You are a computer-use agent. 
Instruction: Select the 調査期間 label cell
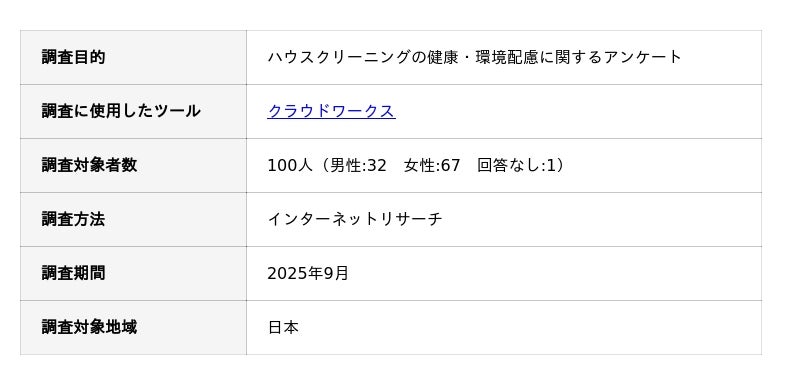133,274
